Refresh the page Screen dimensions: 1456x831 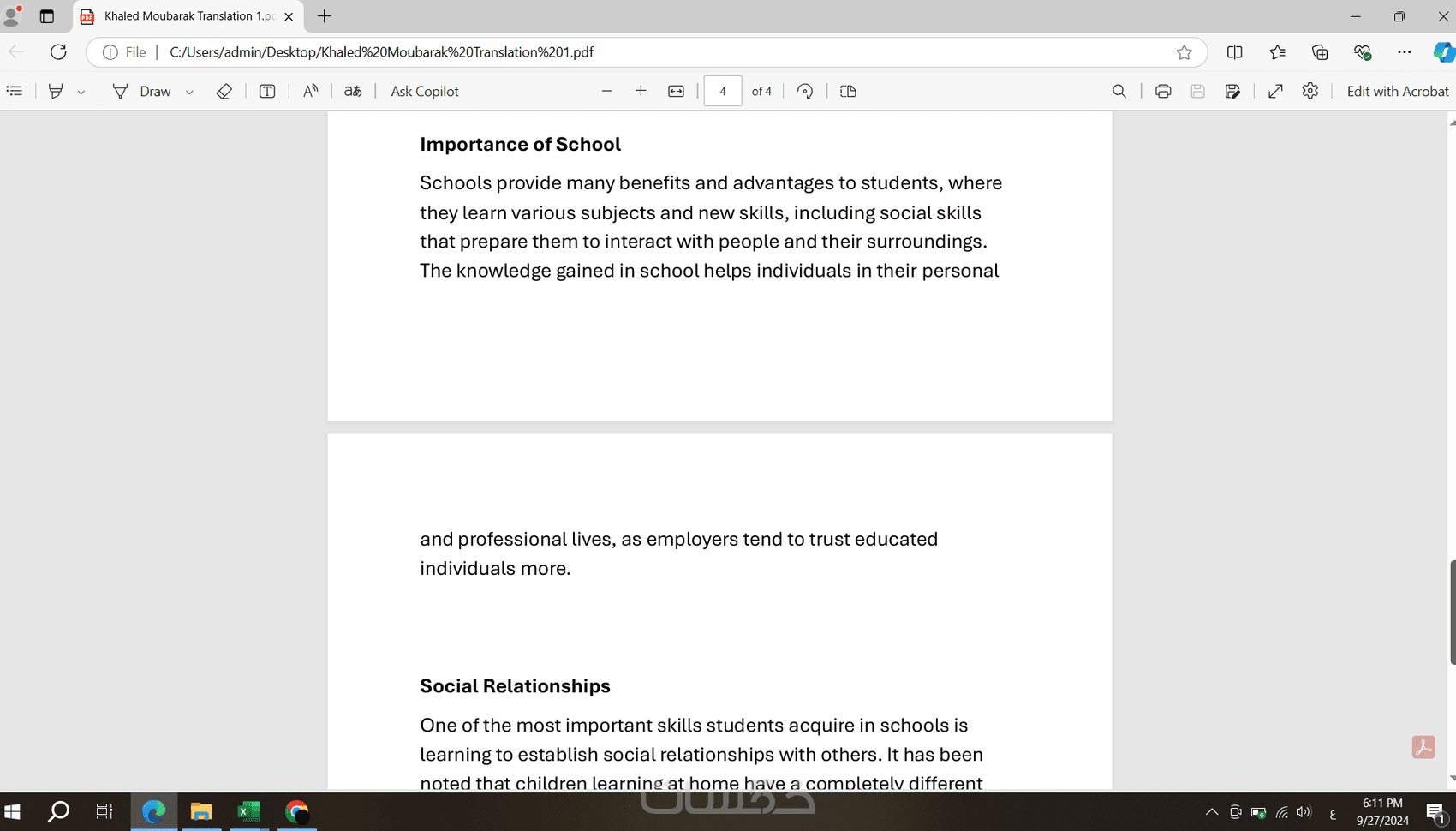pyautogui.click(x=58, y=52)
